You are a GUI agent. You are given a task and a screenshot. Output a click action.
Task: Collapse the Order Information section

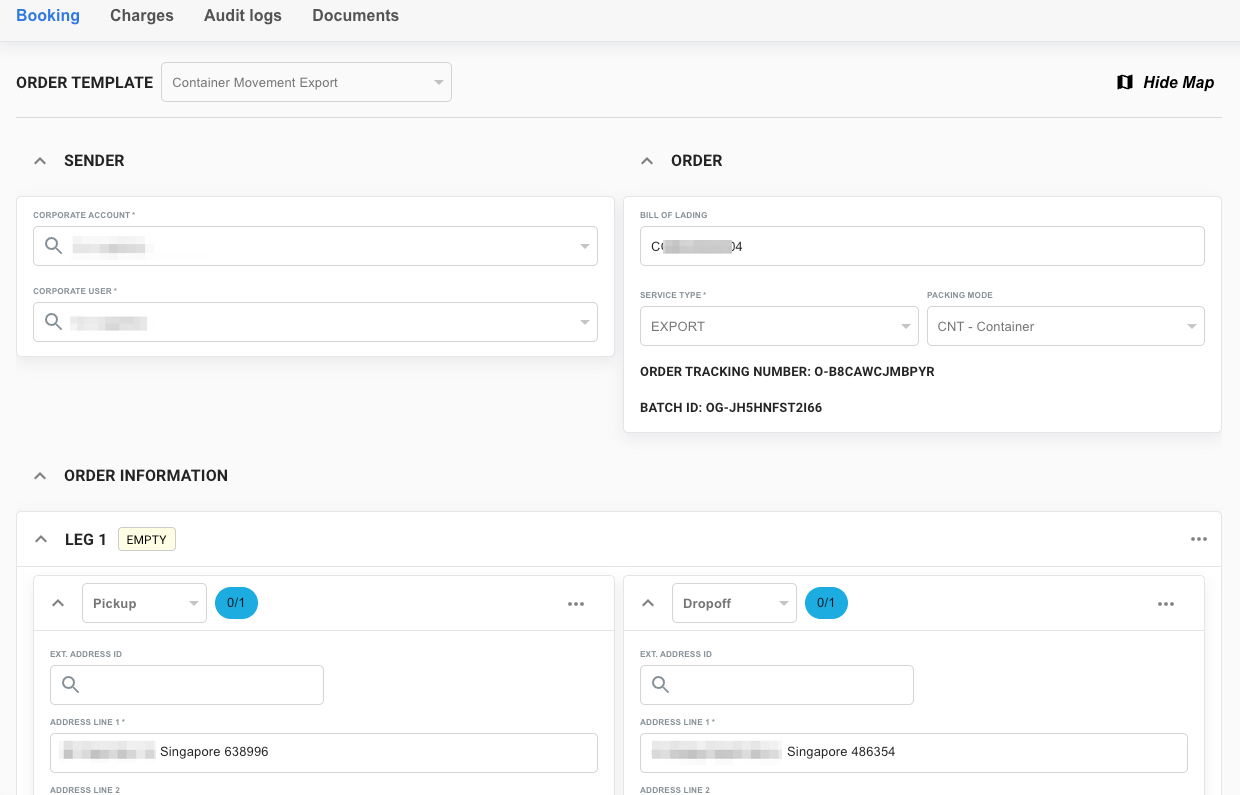pos(40,476)
